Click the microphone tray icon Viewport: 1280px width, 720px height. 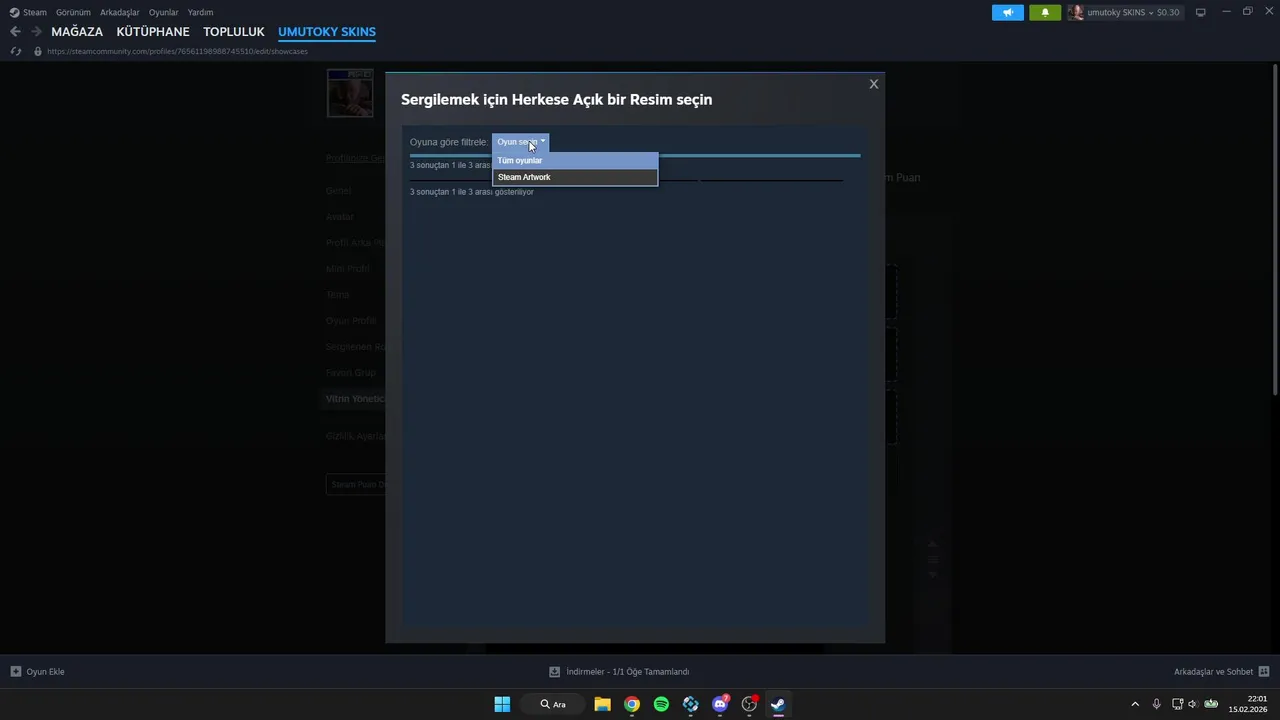pyautogui.click(x=1157, y=704)
